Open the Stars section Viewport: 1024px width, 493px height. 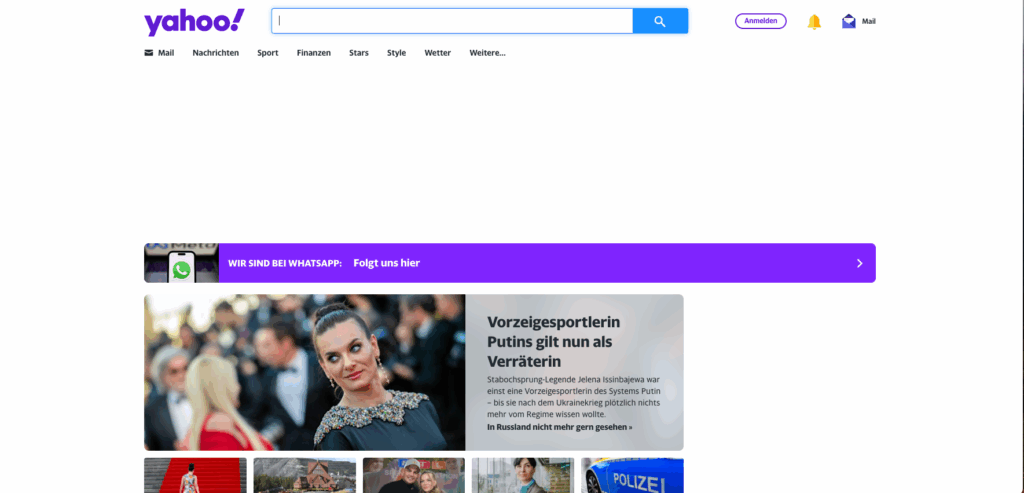coord(359,53)
